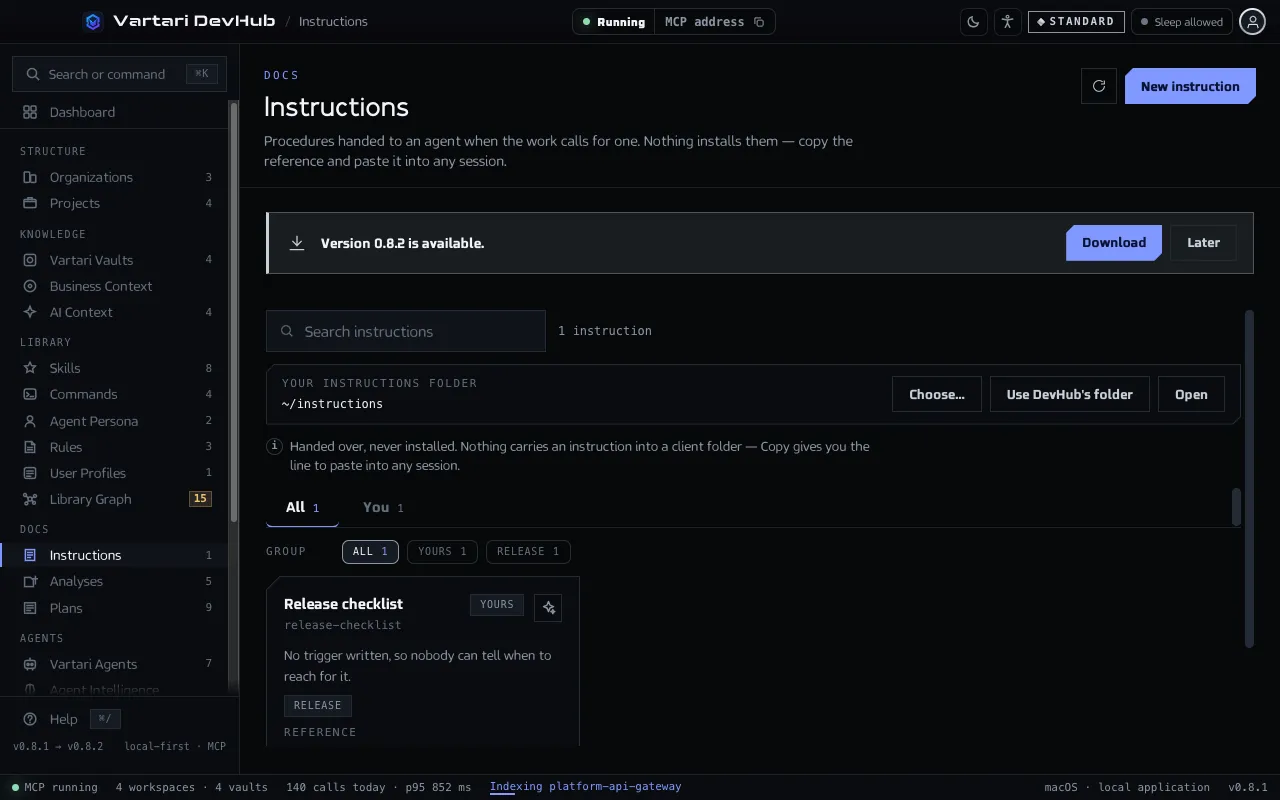Open accessibility options icon
This screenshot has width=1280, height=800.
pos(1007,22)
